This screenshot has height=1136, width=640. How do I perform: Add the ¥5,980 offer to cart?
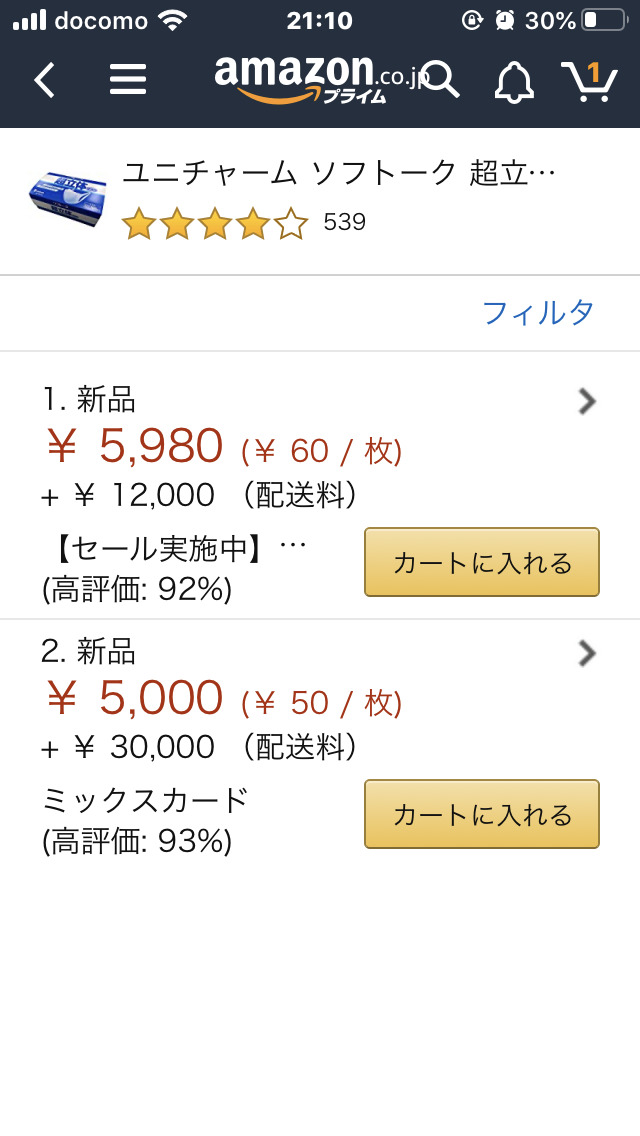481,562
